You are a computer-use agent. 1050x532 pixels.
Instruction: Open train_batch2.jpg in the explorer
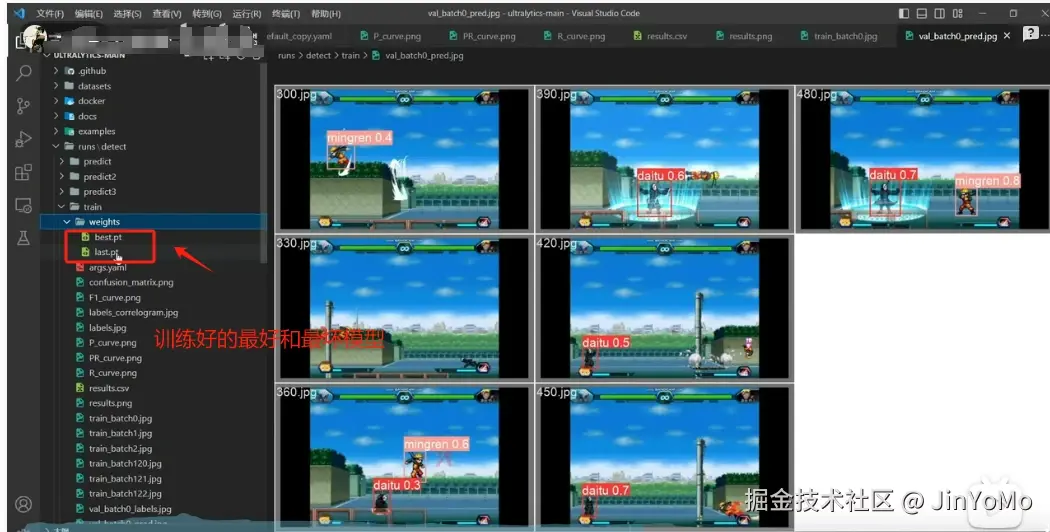tap(120, 448)
